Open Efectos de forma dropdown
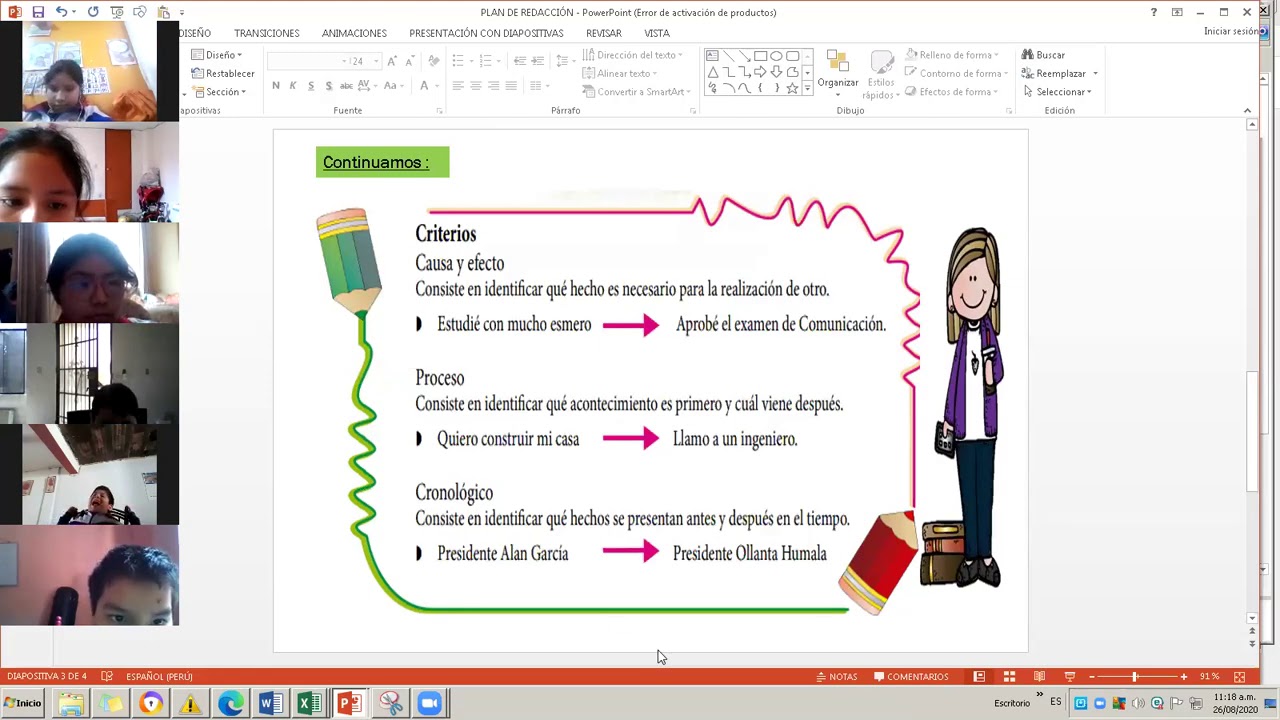 [951, 92]
